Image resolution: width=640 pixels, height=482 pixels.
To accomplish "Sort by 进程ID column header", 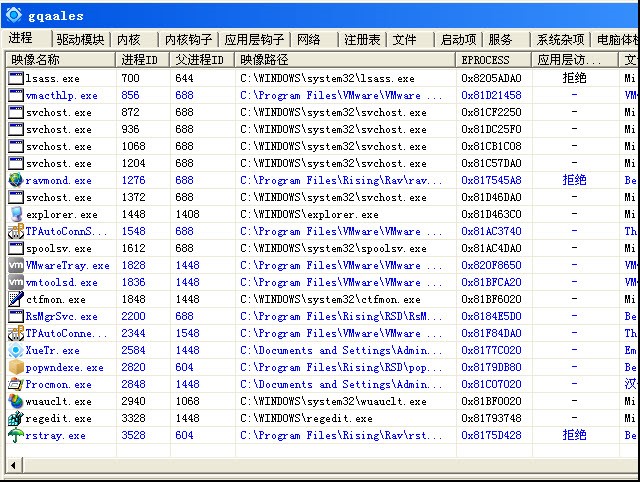I will coord(142,60).
